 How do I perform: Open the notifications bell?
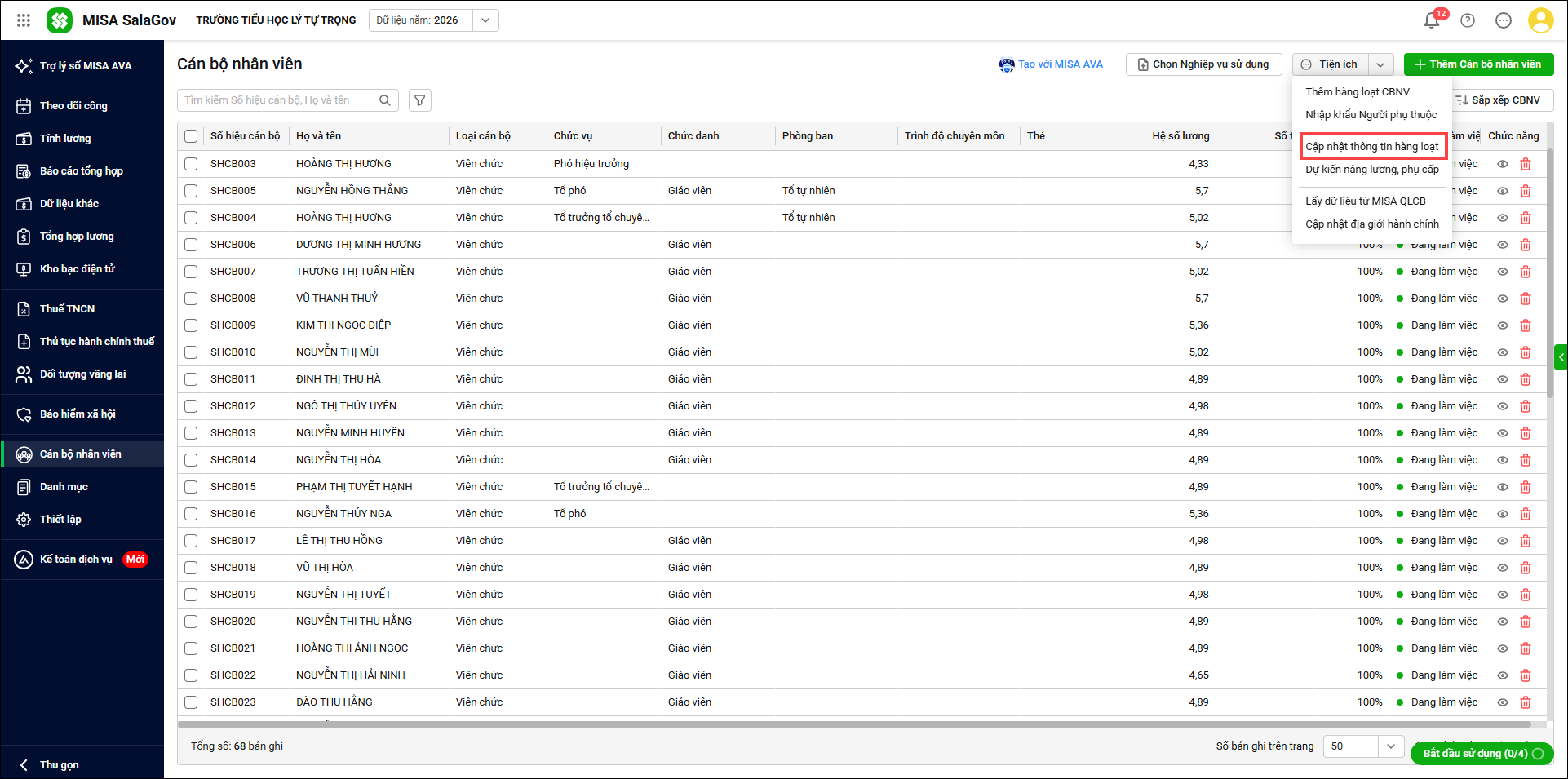pos(1431,20)
